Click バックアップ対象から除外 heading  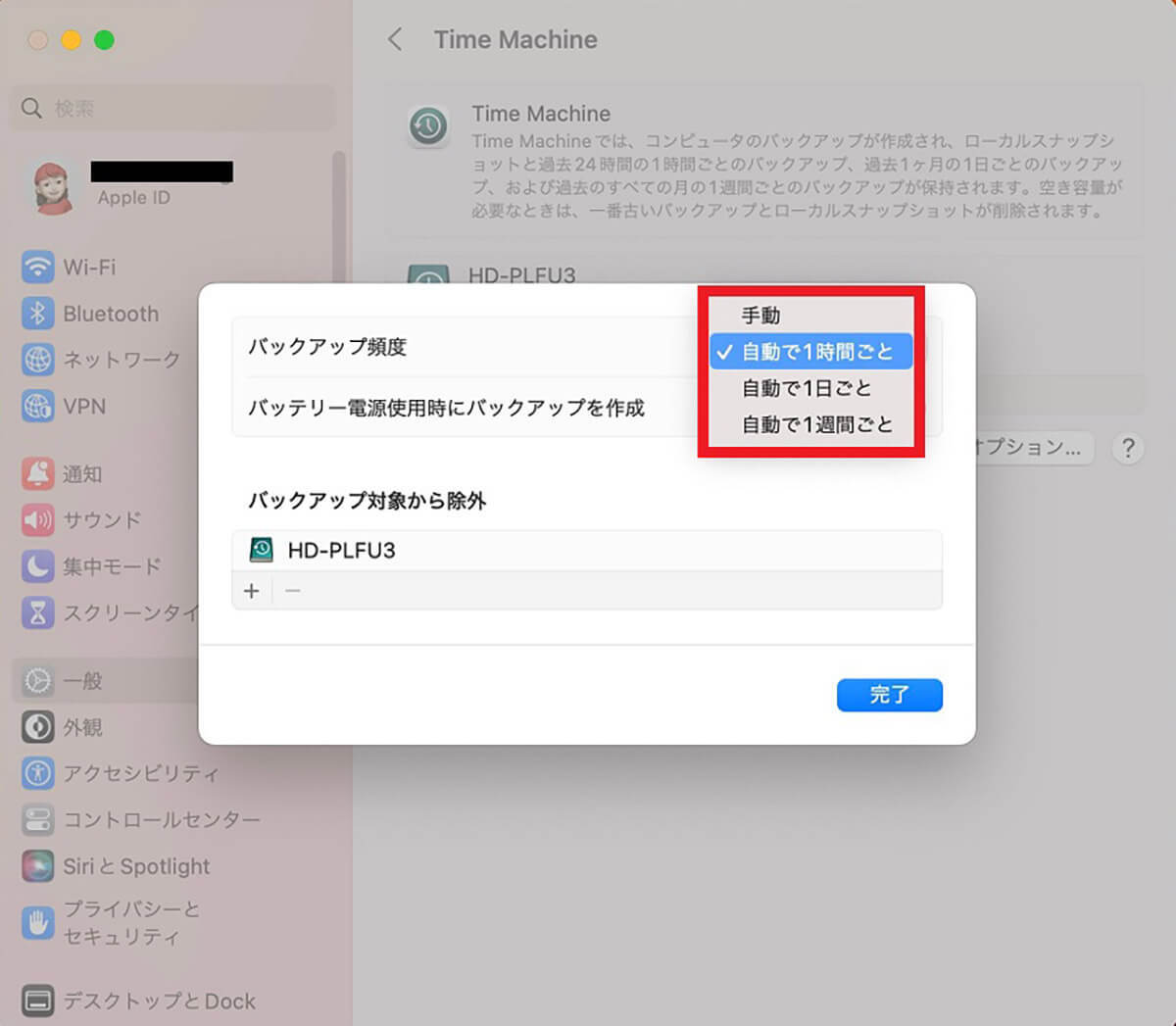coord(367,501)
